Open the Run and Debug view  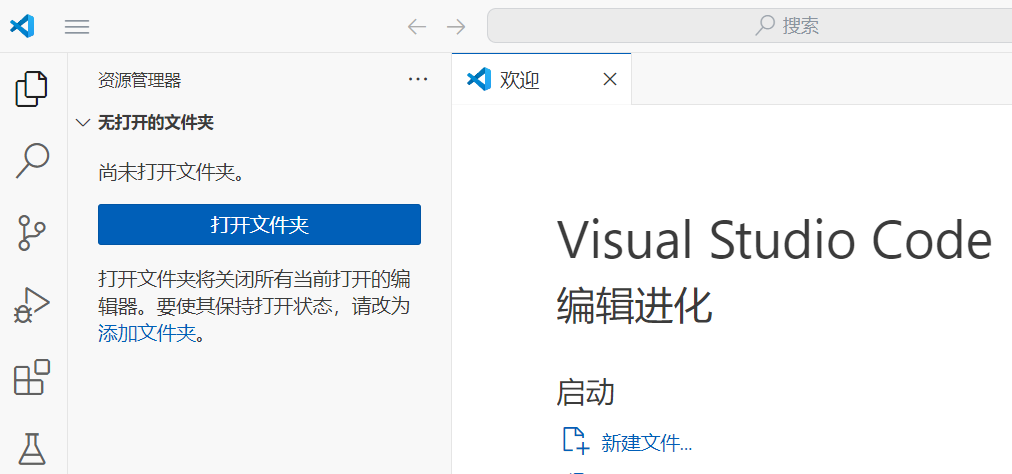32,304
